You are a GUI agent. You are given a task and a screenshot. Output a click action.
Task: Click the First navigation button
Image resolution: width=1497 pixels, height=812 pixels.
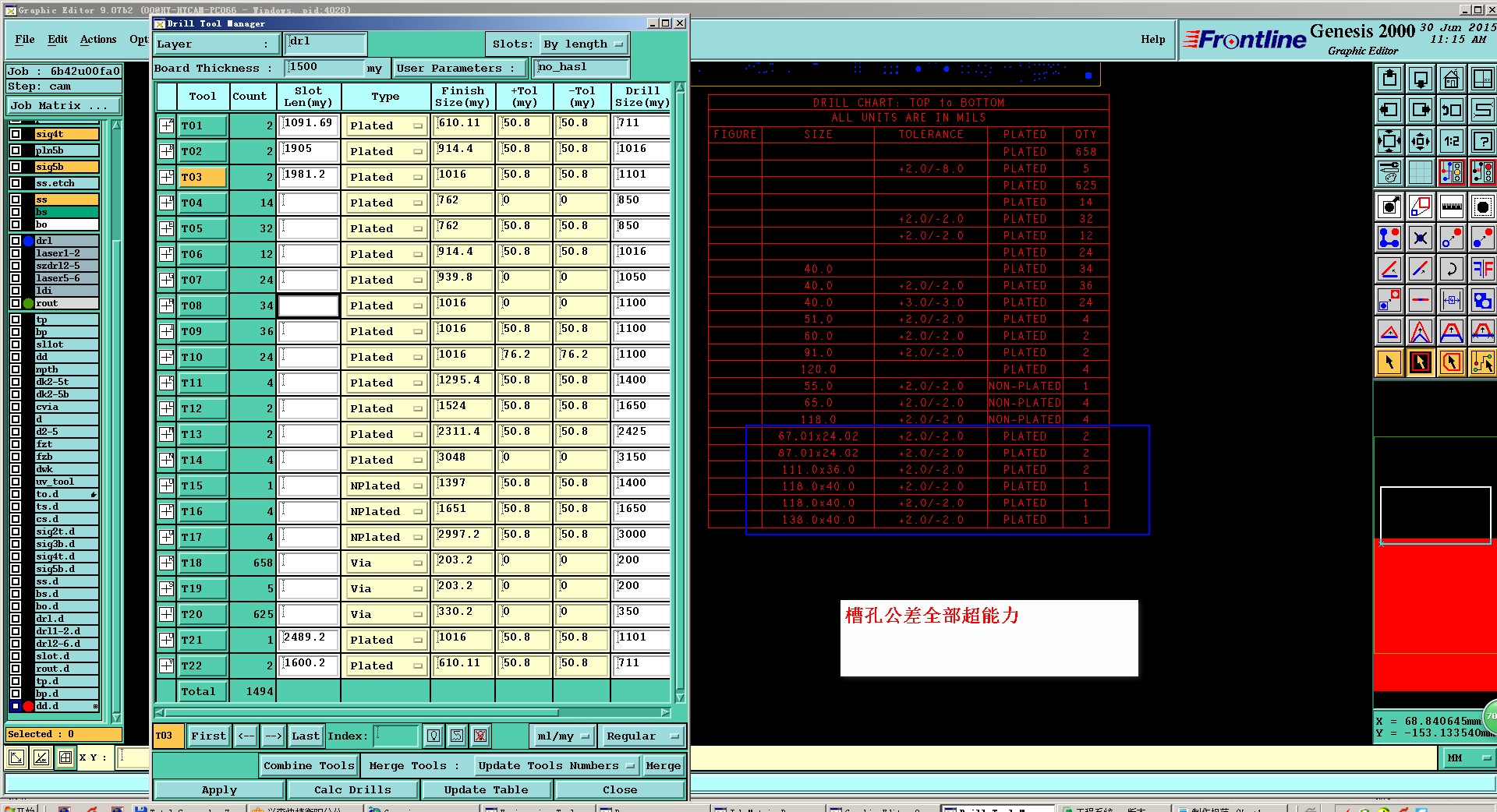(x=209, y=736)
